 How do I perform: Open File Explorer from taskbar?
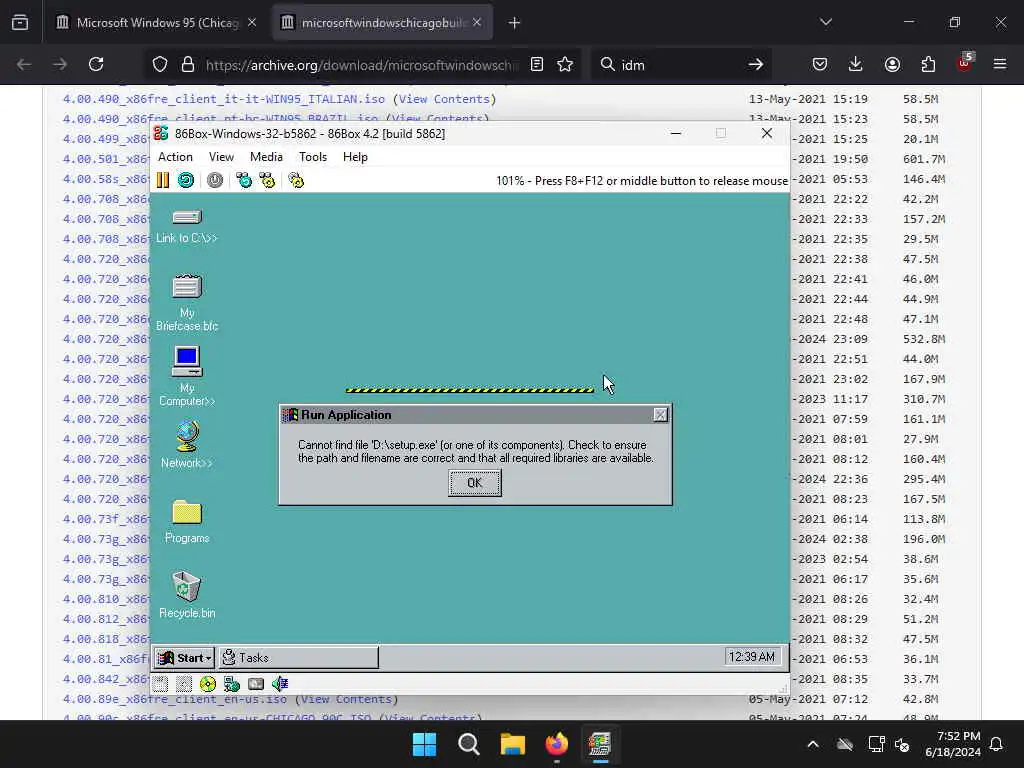pos(513,744)
